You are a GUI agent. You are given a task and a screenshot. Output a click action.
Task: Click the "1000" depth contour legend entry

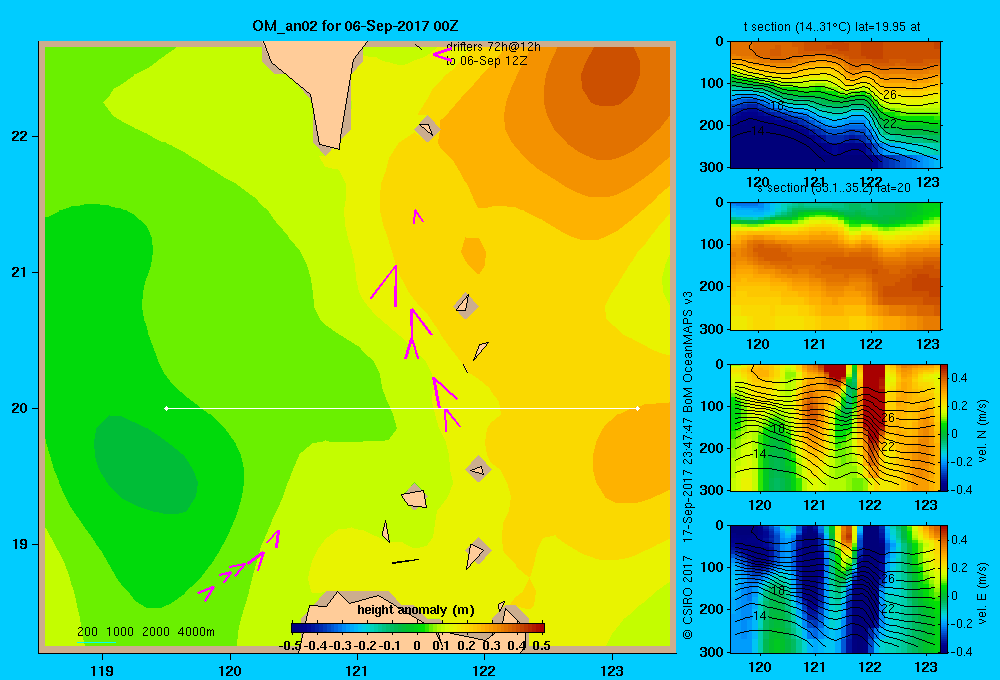coord(120,632)
